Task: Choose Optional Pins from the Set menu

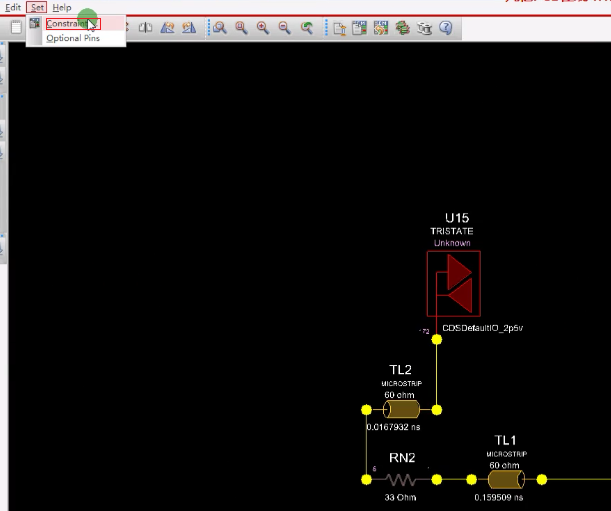Action: point(72,38)
